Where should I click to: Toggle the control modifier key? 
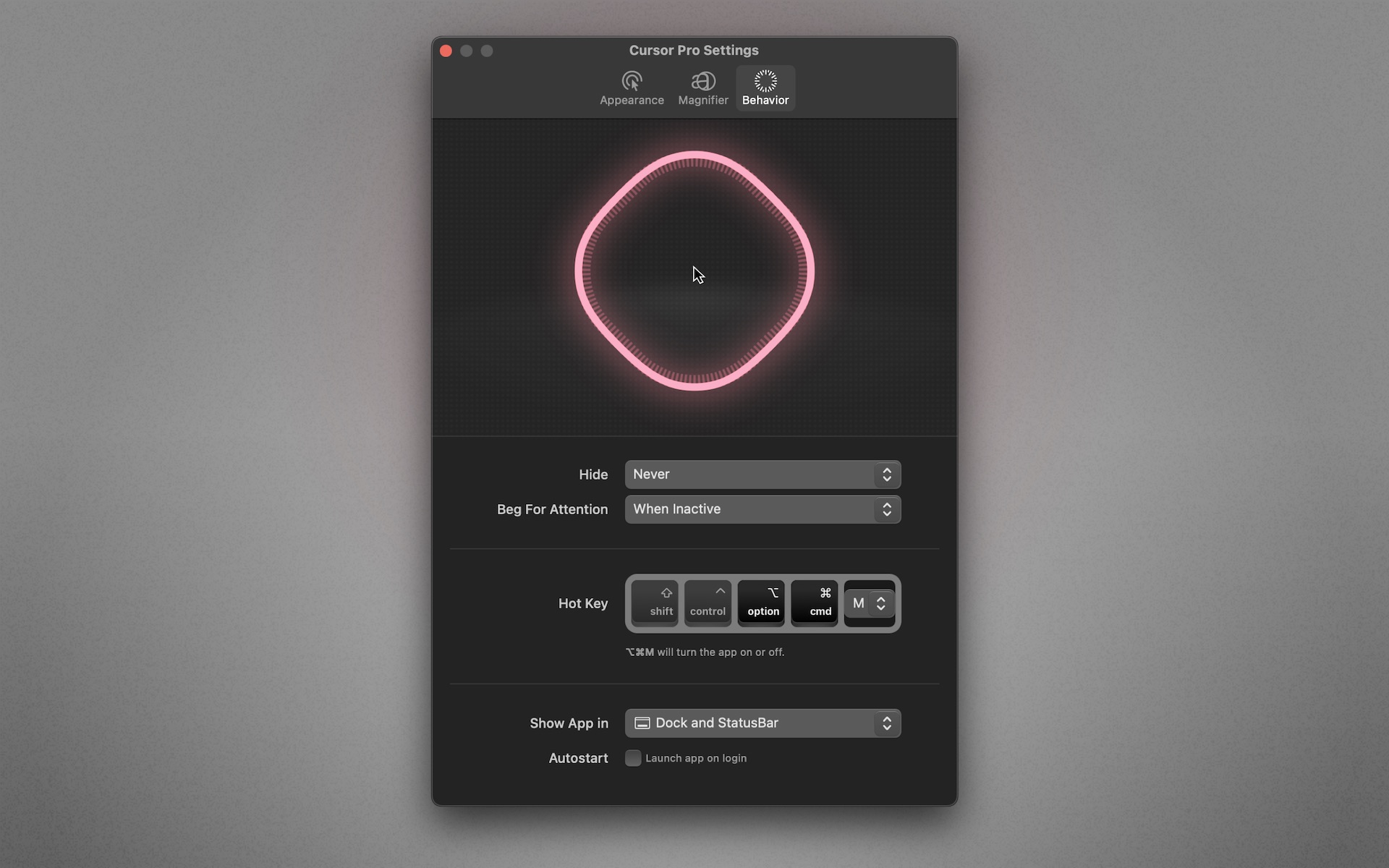pyautogui.click(x=708, y=603)
